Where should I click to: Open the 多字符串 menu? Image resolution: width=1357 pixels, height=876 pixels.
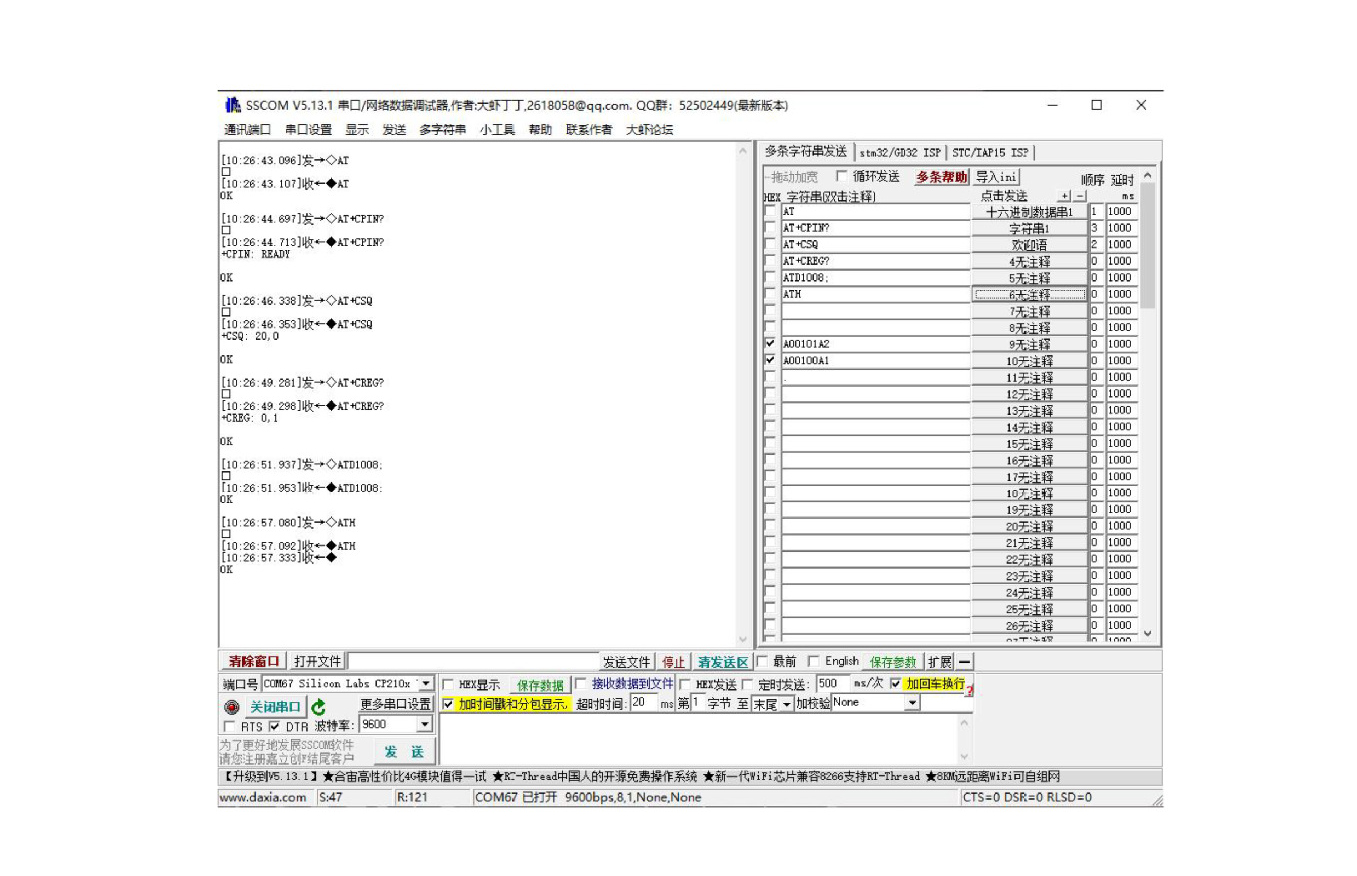tap(442, 130)
